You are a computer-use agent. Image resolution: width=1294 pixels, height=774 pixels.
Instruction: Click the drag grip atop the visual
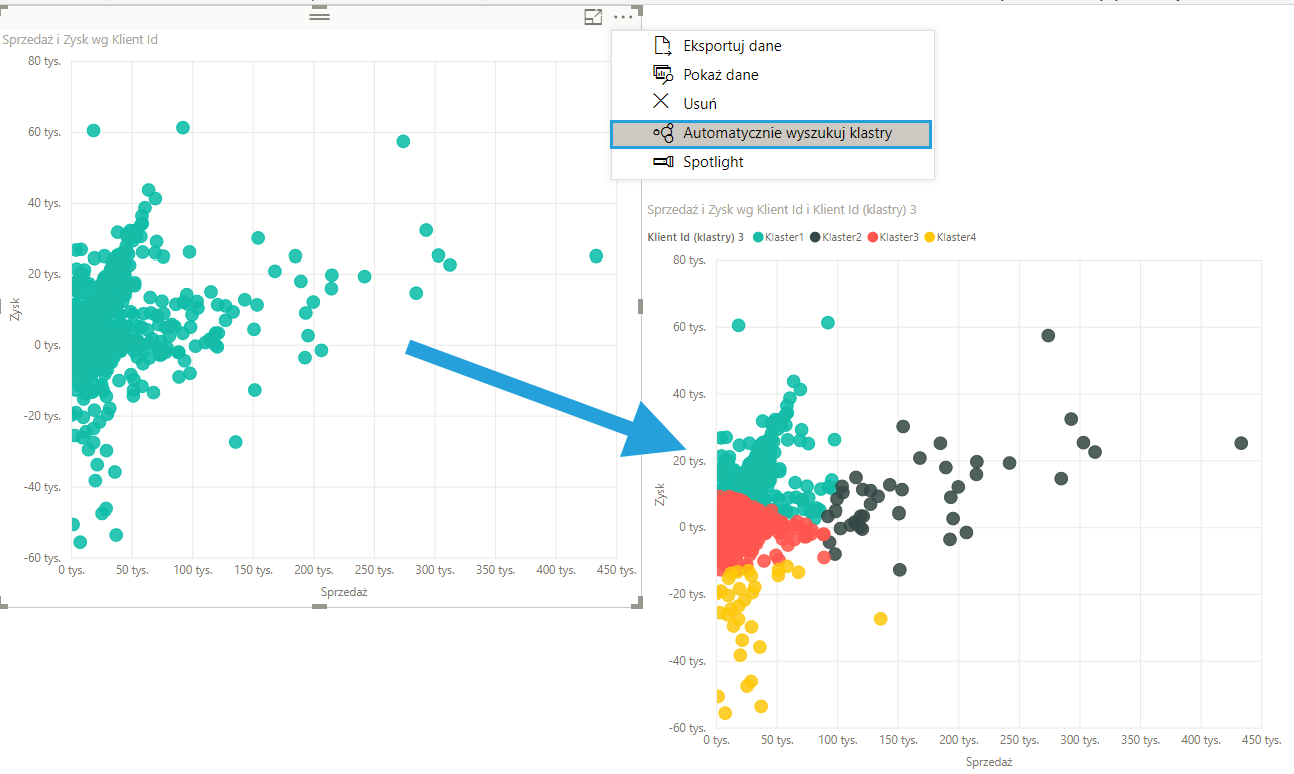click(319, 16)
